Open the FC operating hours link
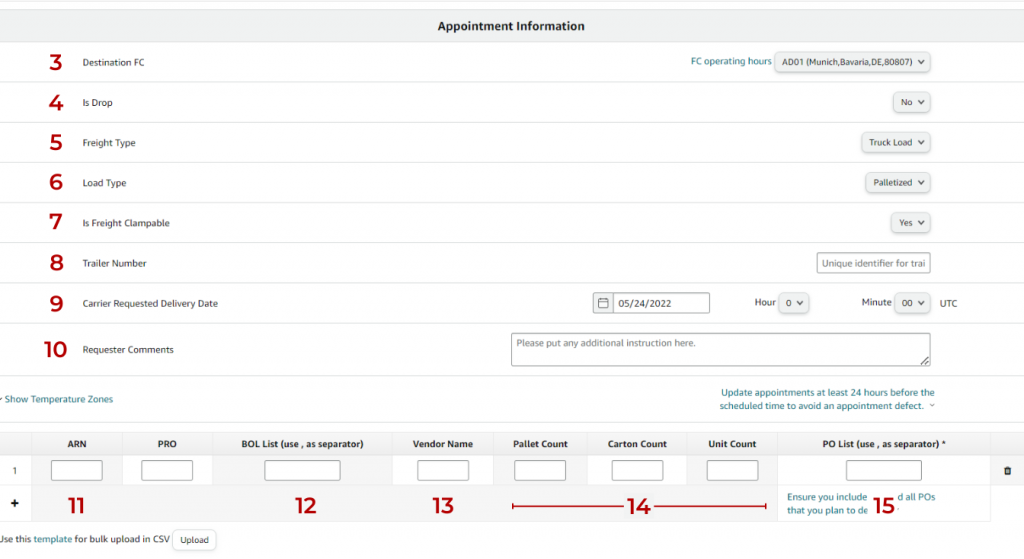Screen dimensions: 1024x559 coord(731,62)
